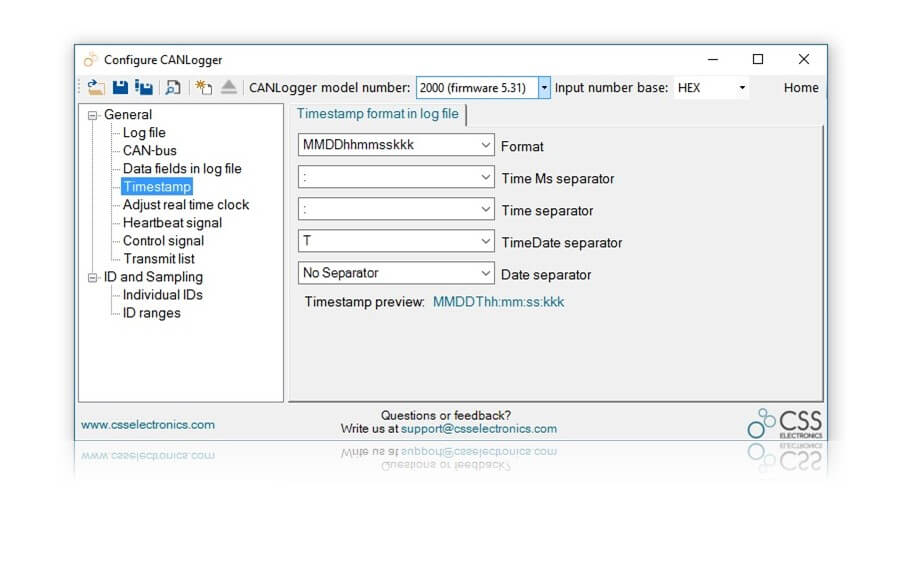Select Individual IDs in the tree
This screenshot has width=907, height=567.
click(x=163, y=295)
